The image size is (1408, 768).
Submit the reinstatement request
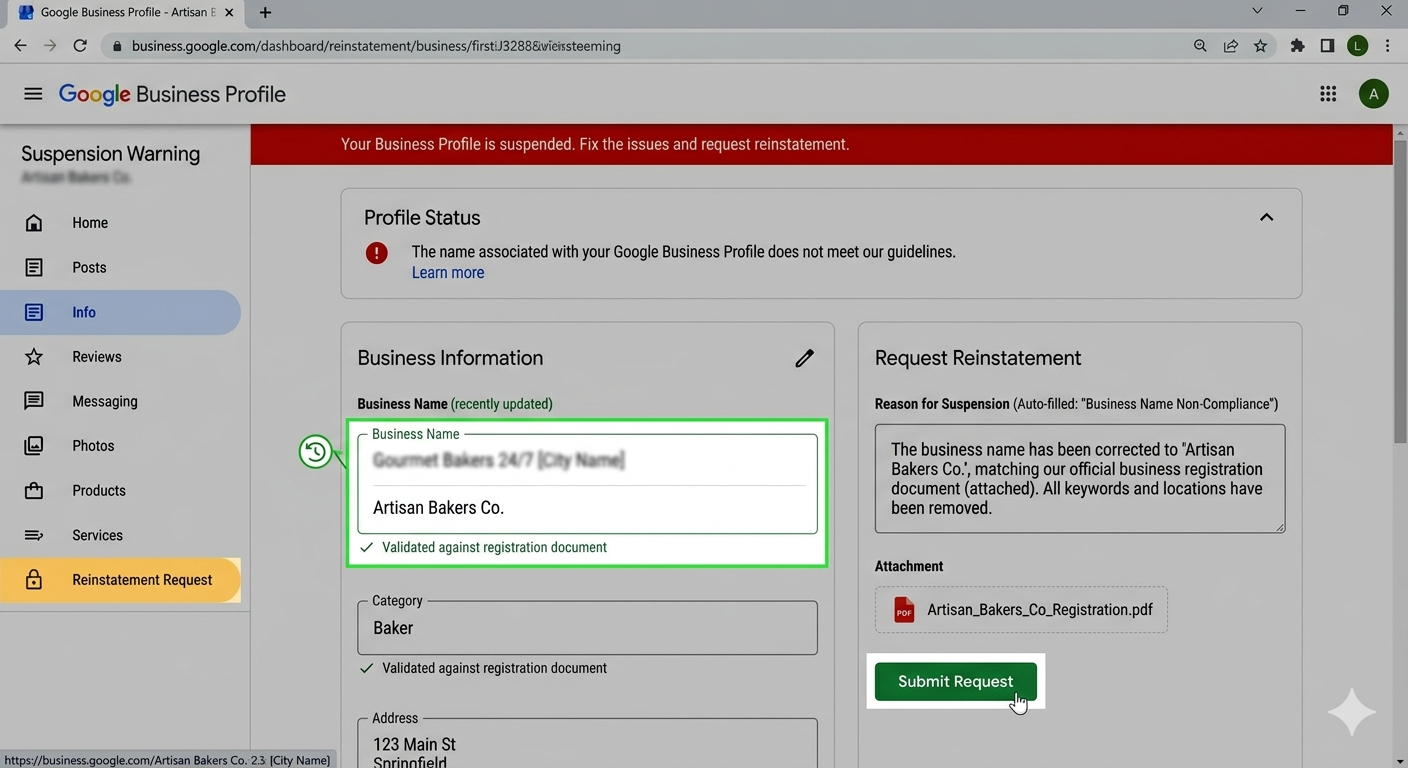coord(956,681)
